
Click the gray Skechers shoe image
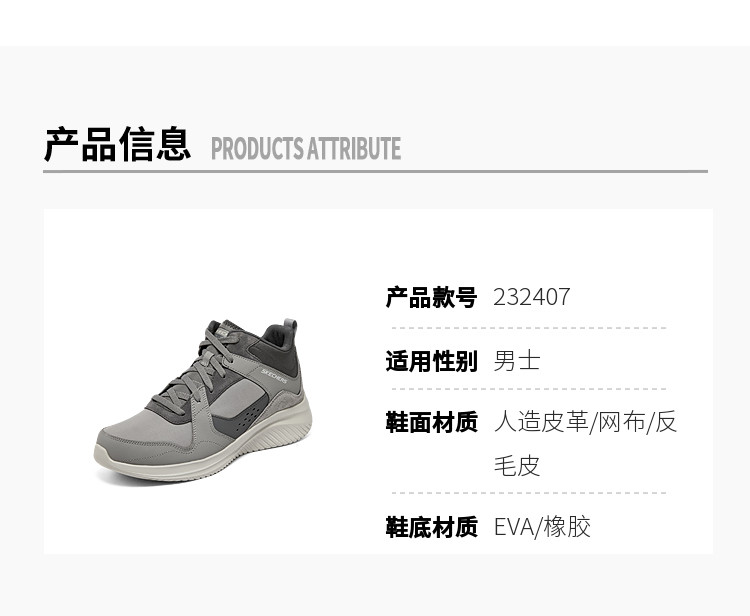pos(203,401)
